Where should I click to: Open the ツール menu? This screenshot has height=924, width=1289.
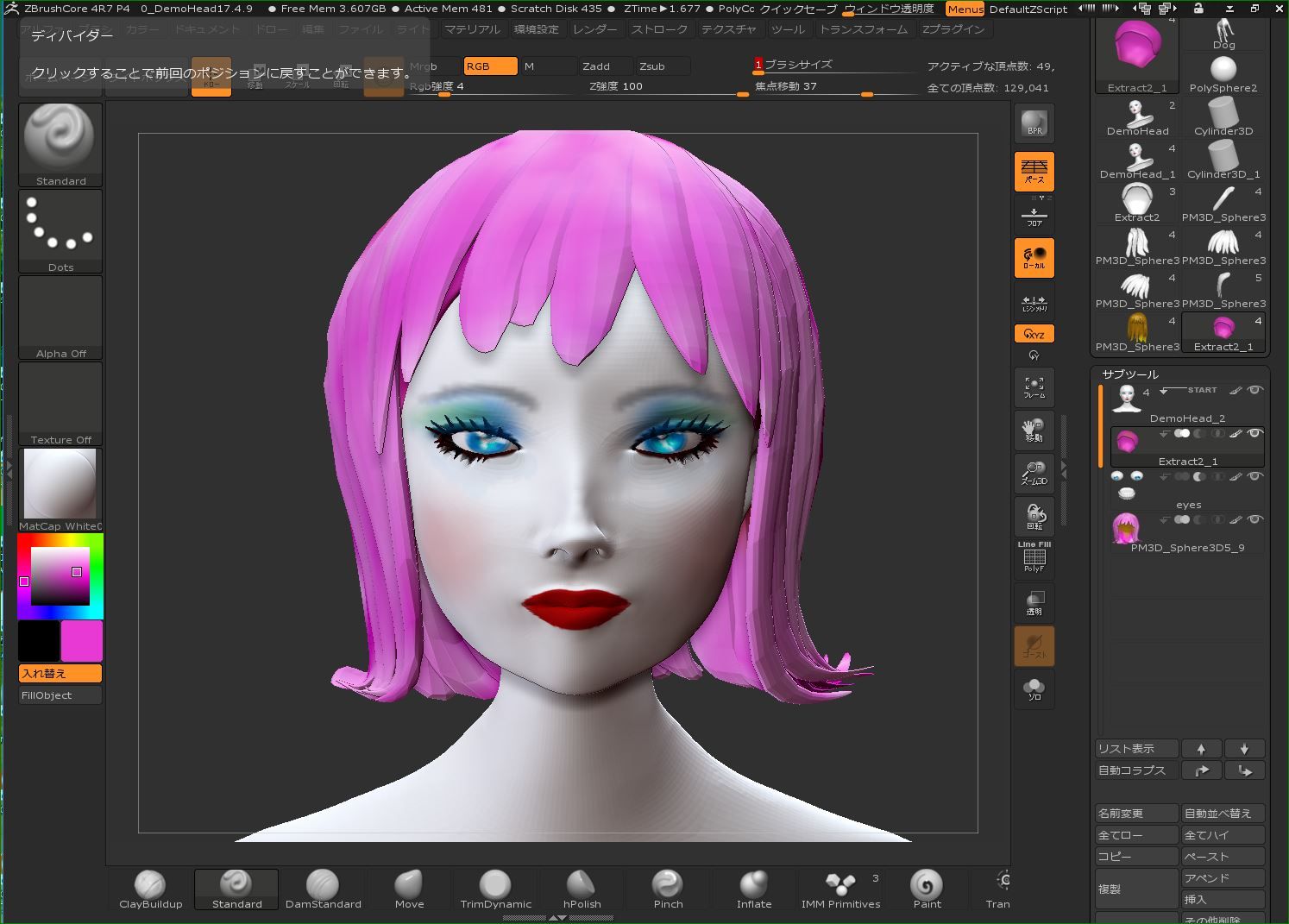click(x=789, y=29)
